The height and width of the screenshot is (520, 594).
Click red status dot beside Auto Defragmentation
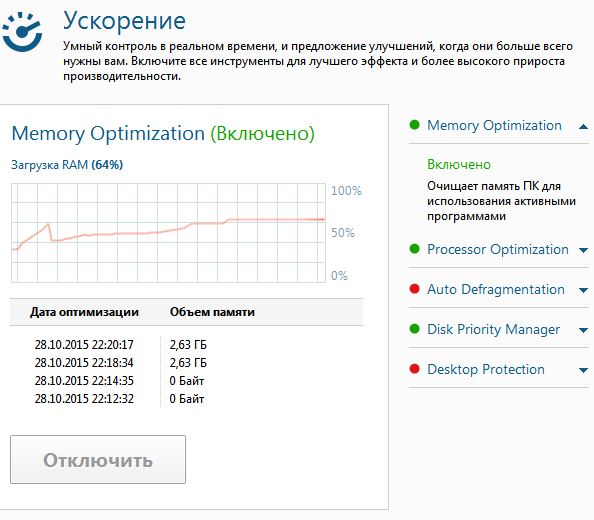click(414, 289)
